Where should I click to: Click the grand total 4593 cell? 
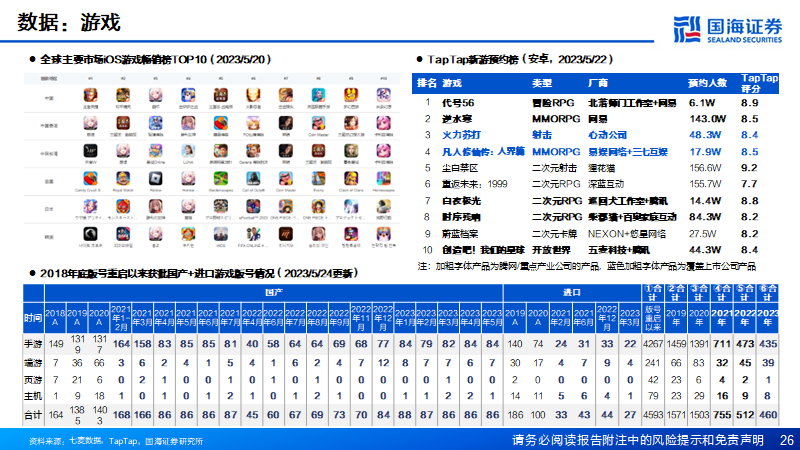tap(653, 415)
